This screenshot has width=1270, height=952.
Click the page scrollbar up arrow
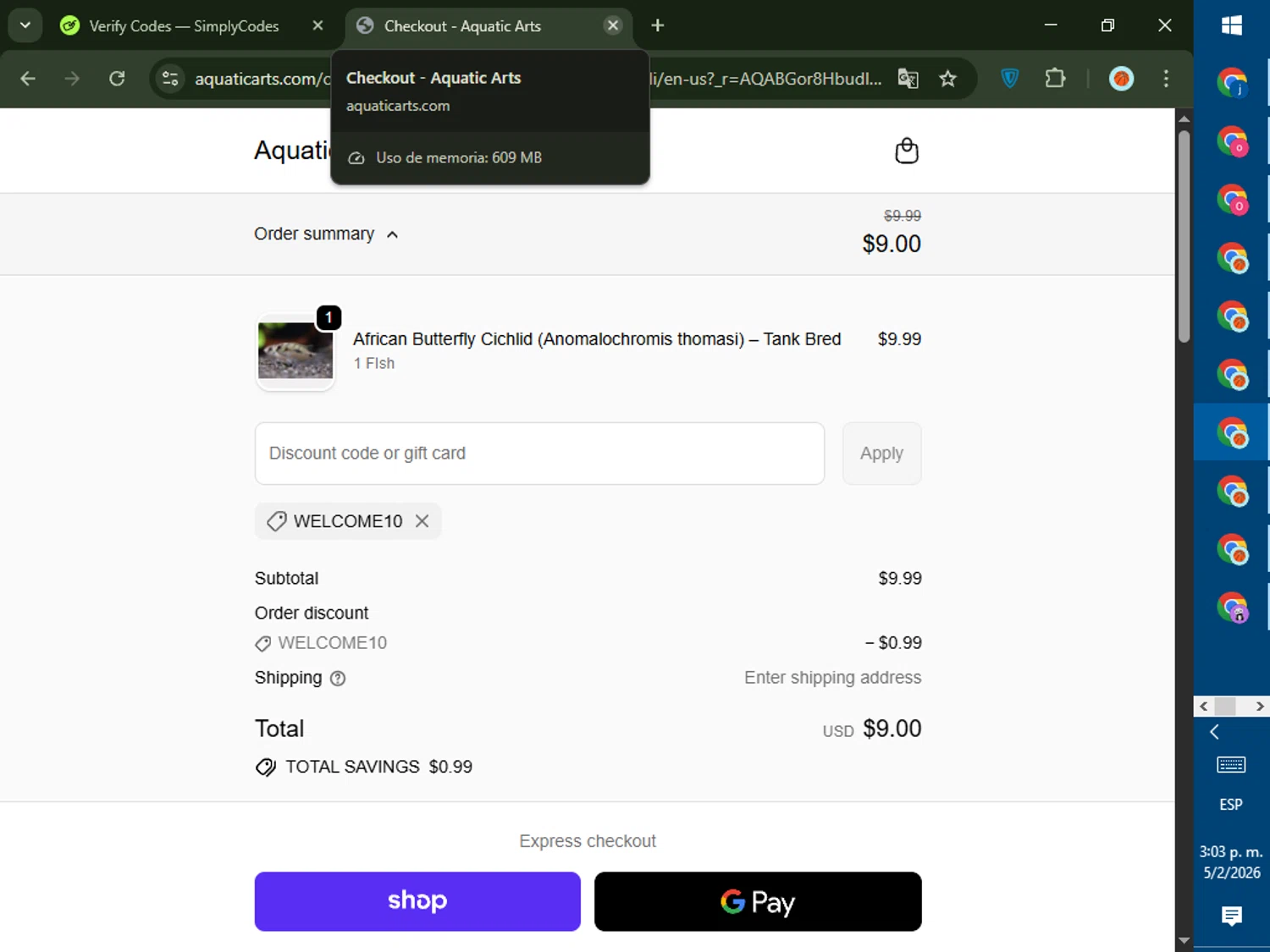(x=1184, y=118)
